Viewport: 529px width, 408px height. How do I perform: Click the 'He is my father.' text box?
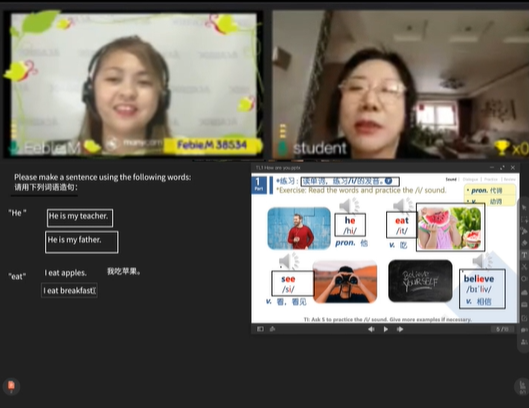coord(82,242)
